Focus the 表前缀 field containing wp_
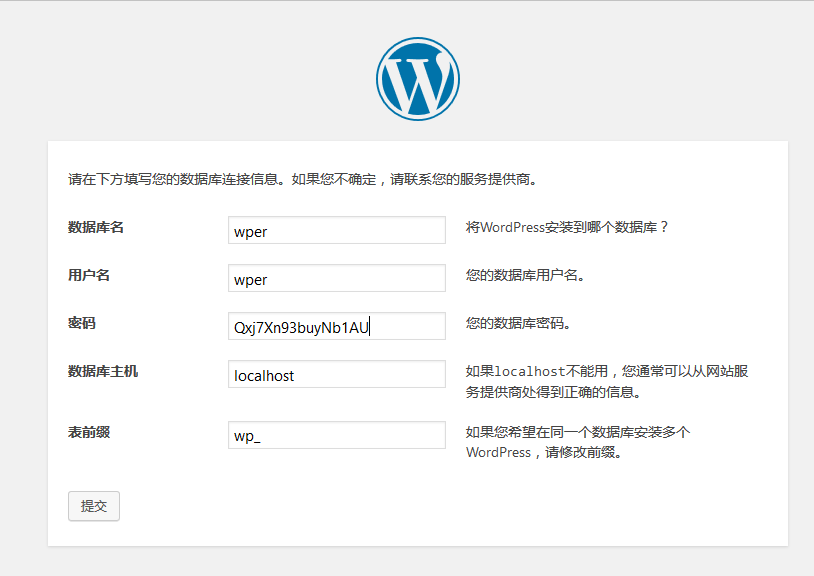814x576 pixels. [336, 435]
